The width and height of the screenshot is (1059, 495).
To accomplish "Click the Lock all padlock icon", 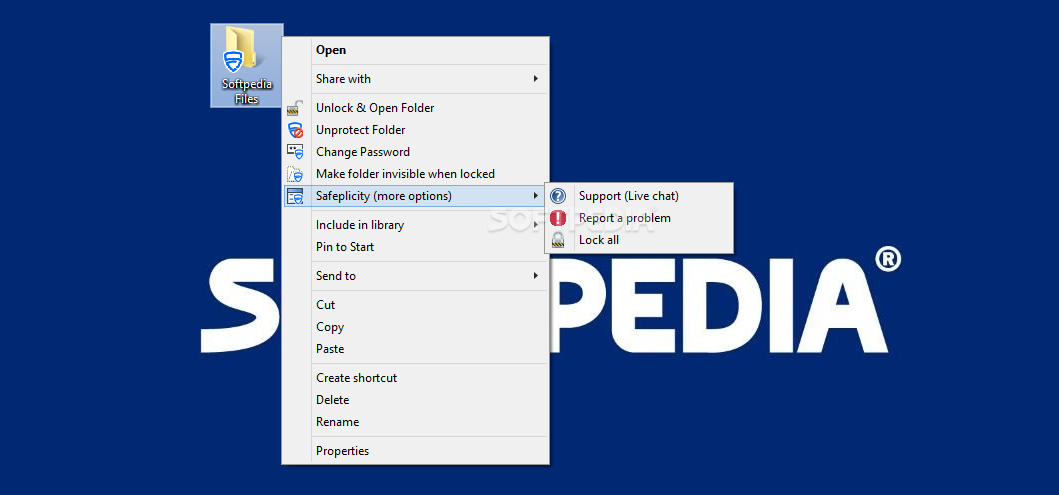I will pos(558,240).
